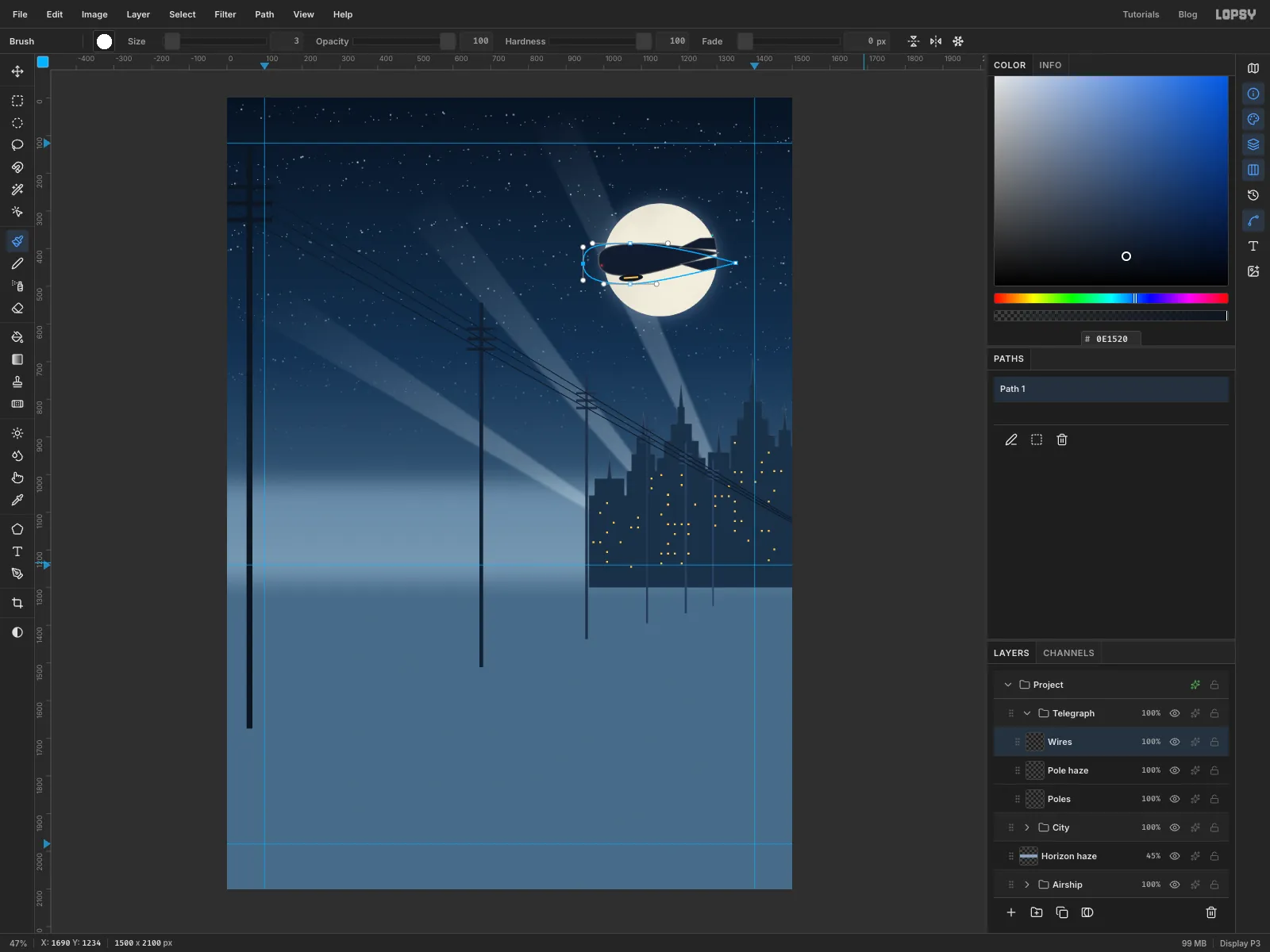The image size is (1270, 952).
Task: Activate the Pencil tool
Action: tap(17, 263)
